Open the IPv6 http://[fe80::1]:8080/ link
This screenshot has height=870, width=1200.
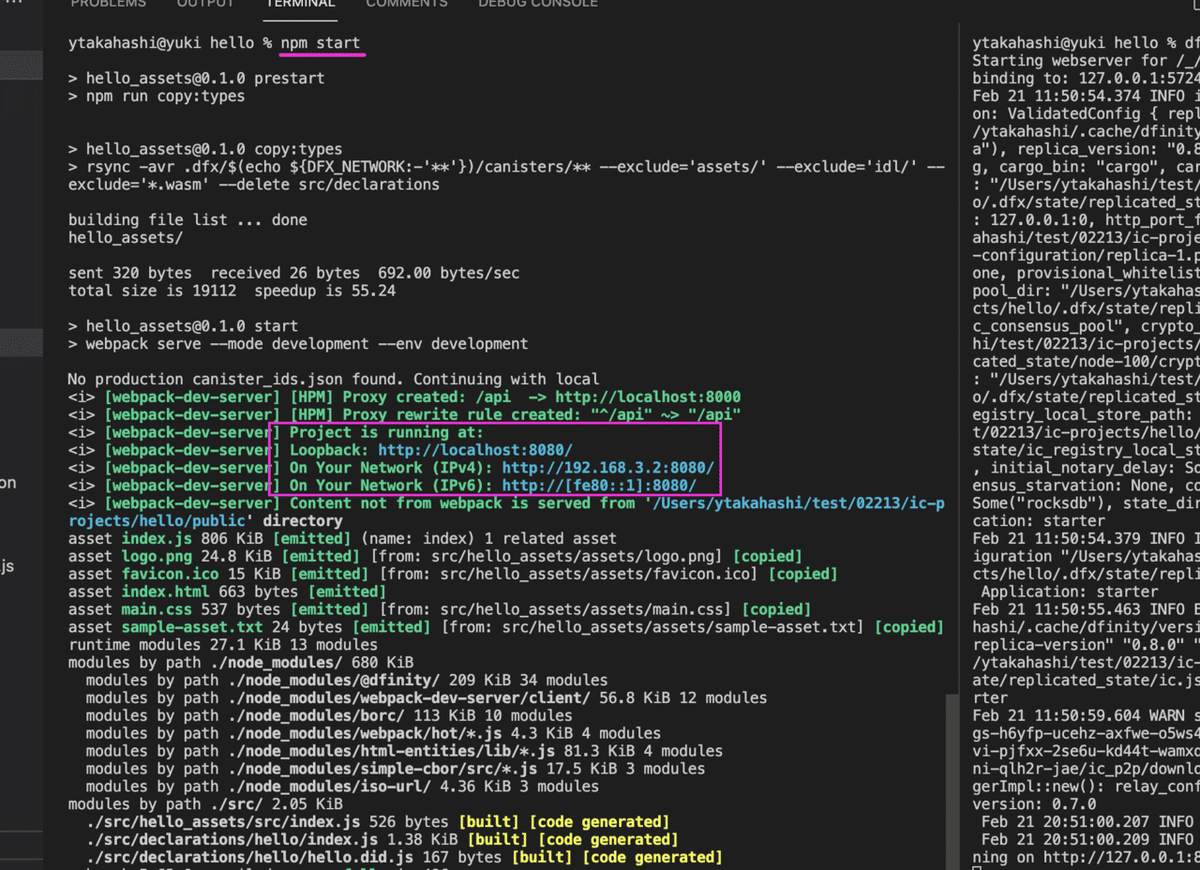[x=599, y=486]
